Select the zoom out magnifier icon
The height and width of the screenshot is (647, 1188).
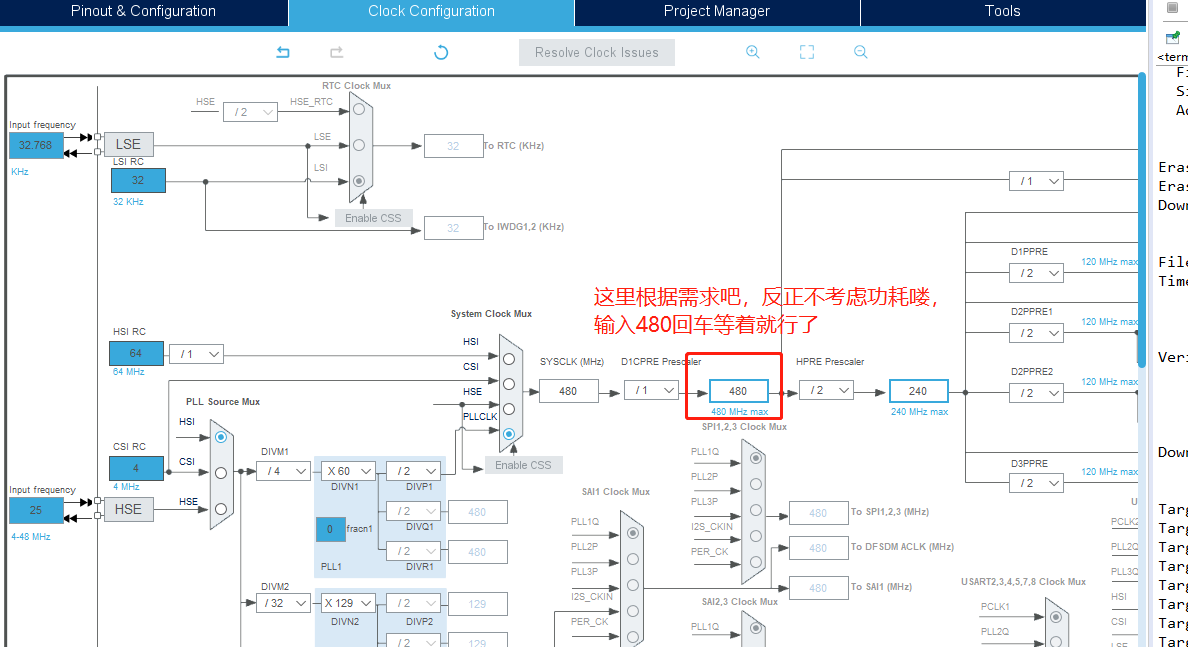coord(860,51)
